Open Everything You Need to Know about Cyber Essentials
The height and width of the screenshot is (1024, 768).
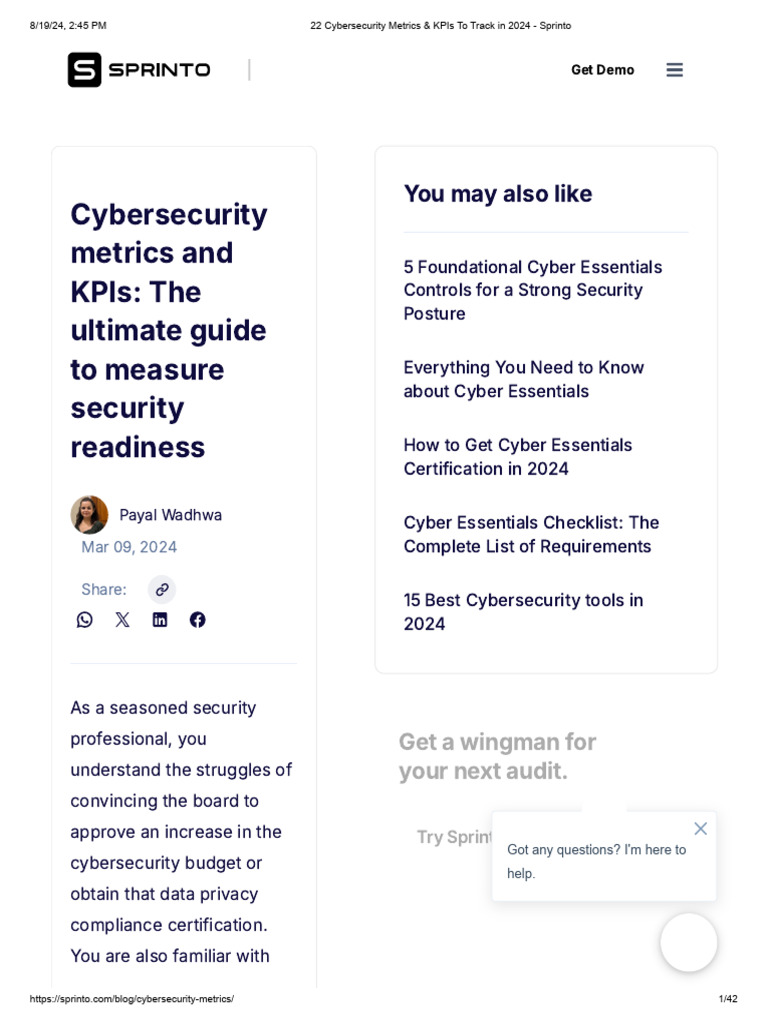(x=524, y=379)
